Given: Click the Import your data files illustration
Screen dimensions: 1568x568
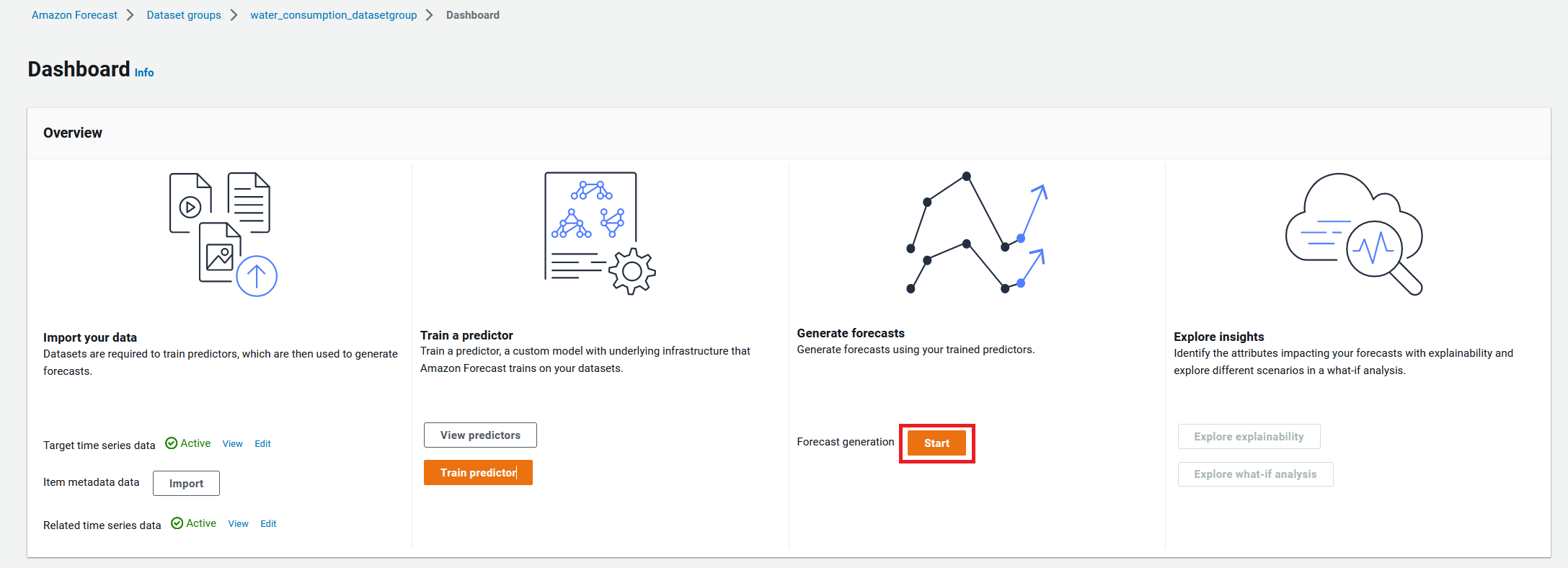Looking at the screenshot, I should tap(223, 234).
